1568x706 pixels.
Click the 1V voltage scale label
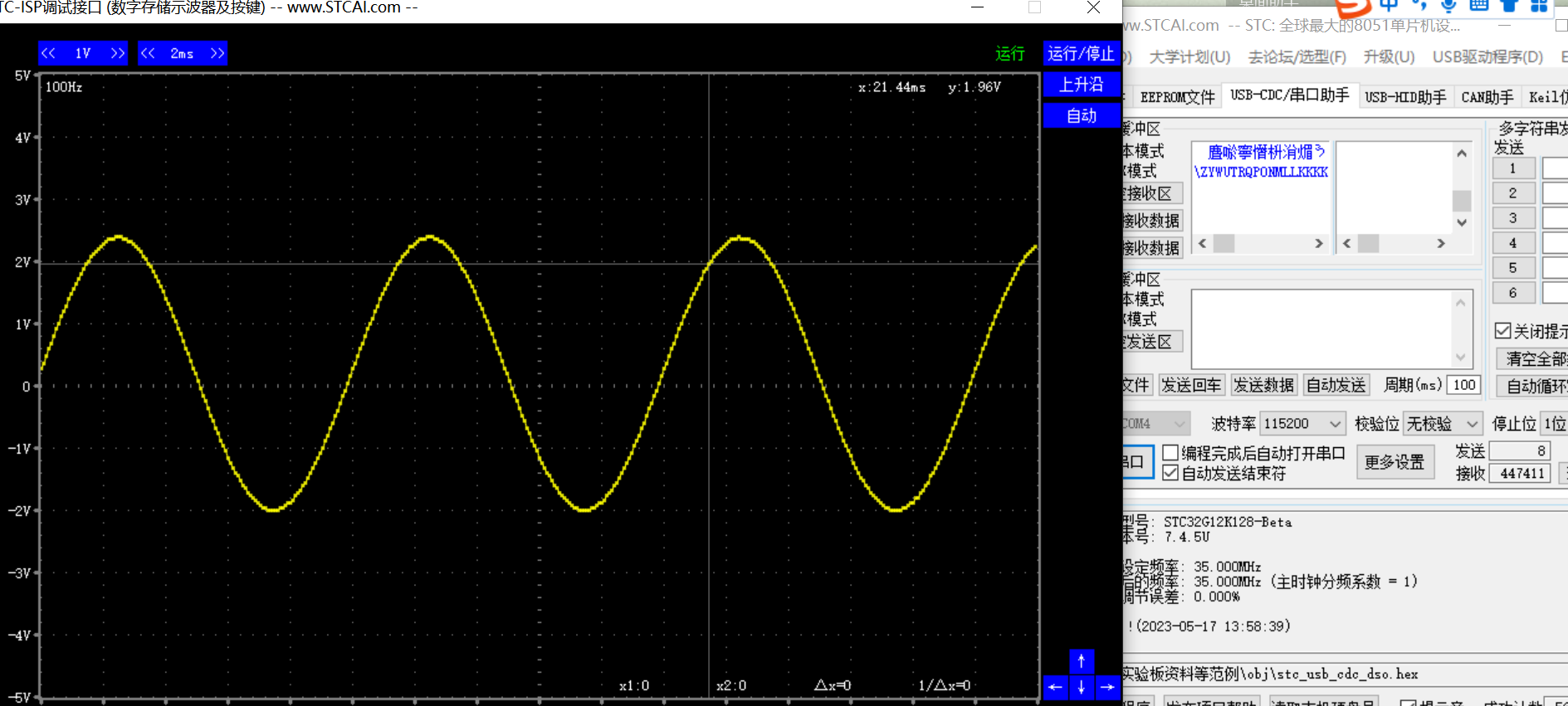pos(83,53)
